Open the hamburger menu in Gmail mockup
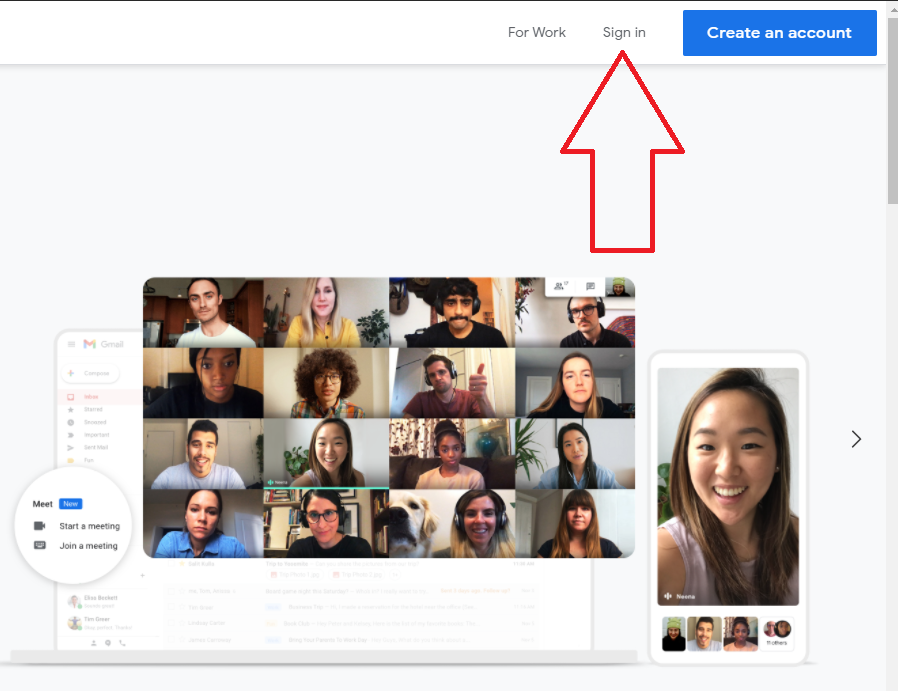The image size is (898, 691). click(71, 344)
